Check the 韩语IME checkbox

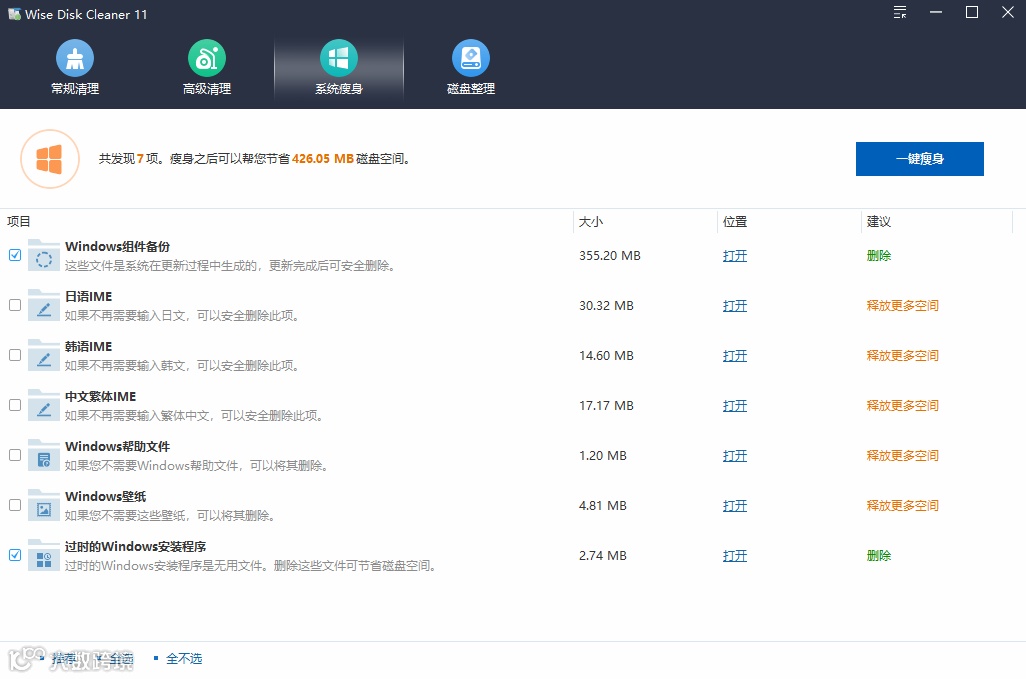(x=15, y=355)
